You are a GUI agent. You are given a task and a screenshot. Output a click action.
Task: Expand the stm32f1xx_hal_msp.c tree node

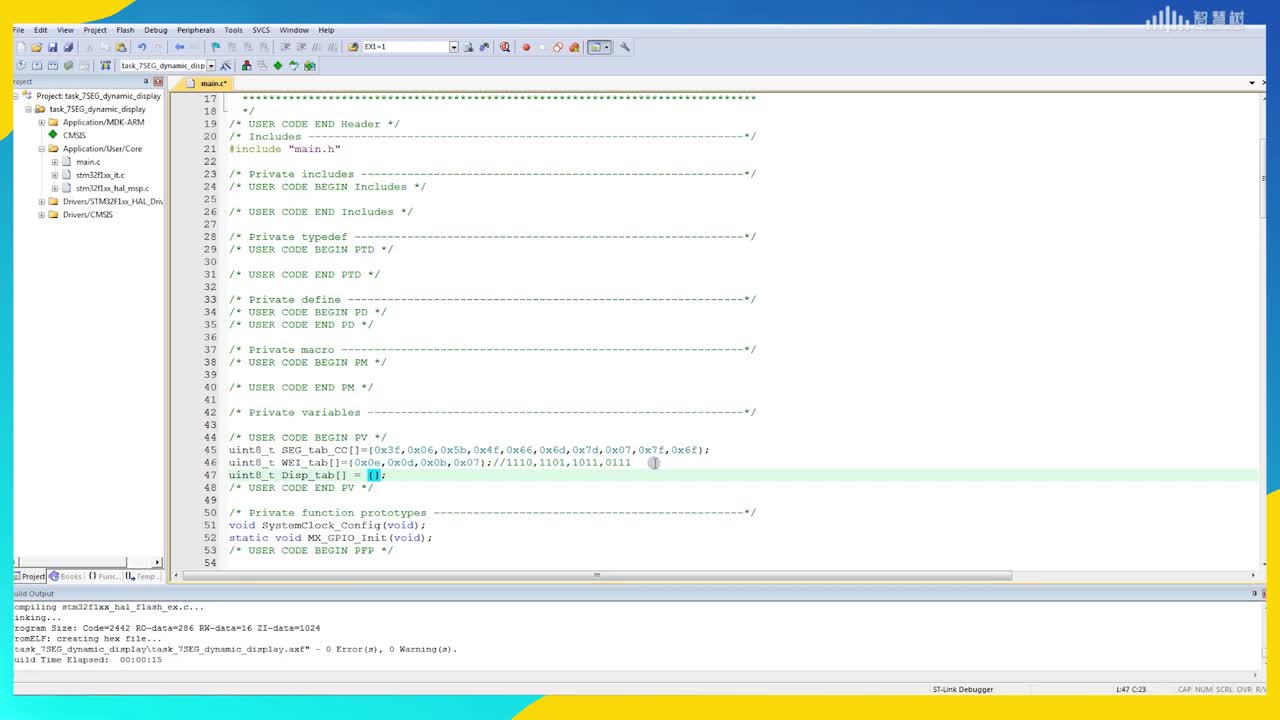click(x=54, y=188)
